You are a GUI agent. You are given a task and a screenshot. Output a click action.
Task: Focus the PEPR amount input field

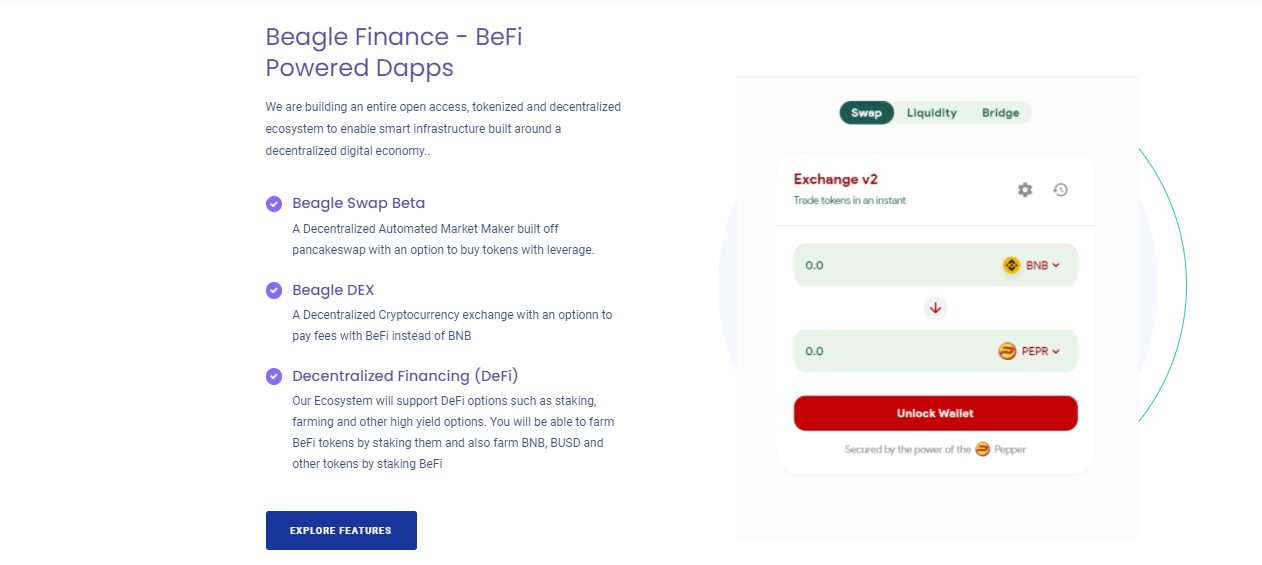pyautogui.click(x=895, y=351)
